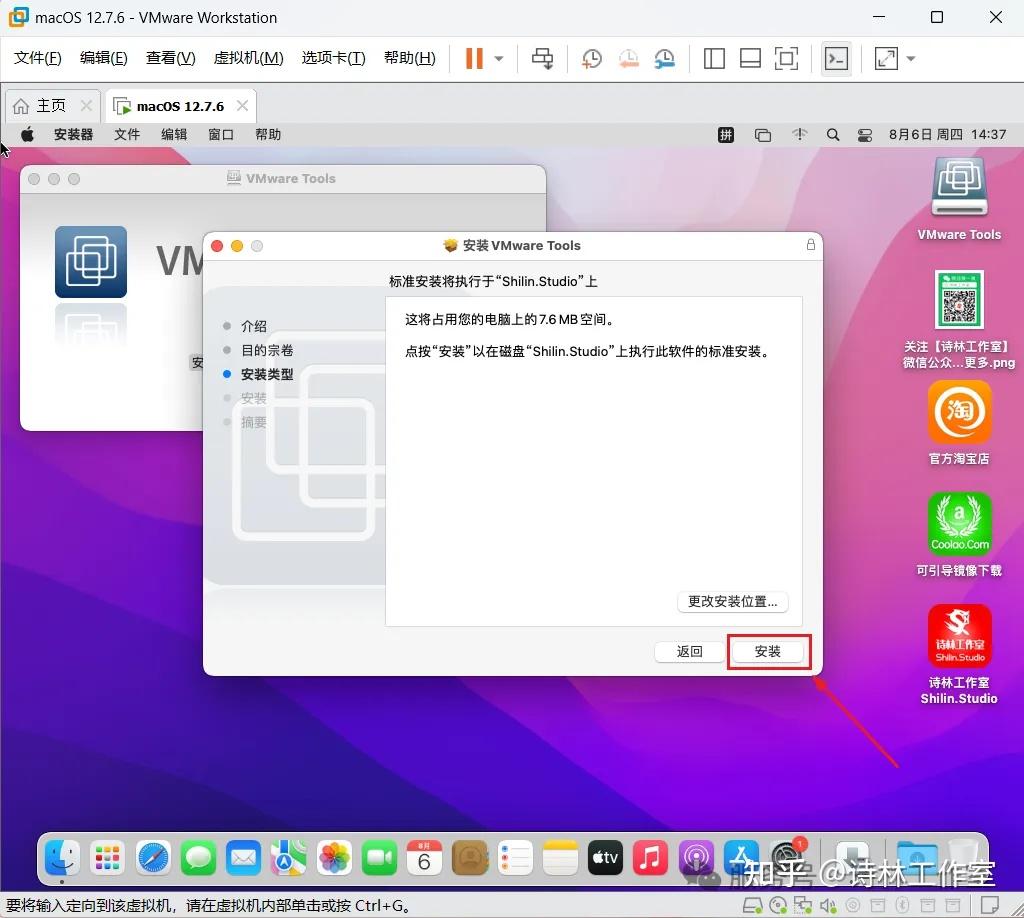
Task: Open the Apple menu
Action: click(x=27, y=135)
